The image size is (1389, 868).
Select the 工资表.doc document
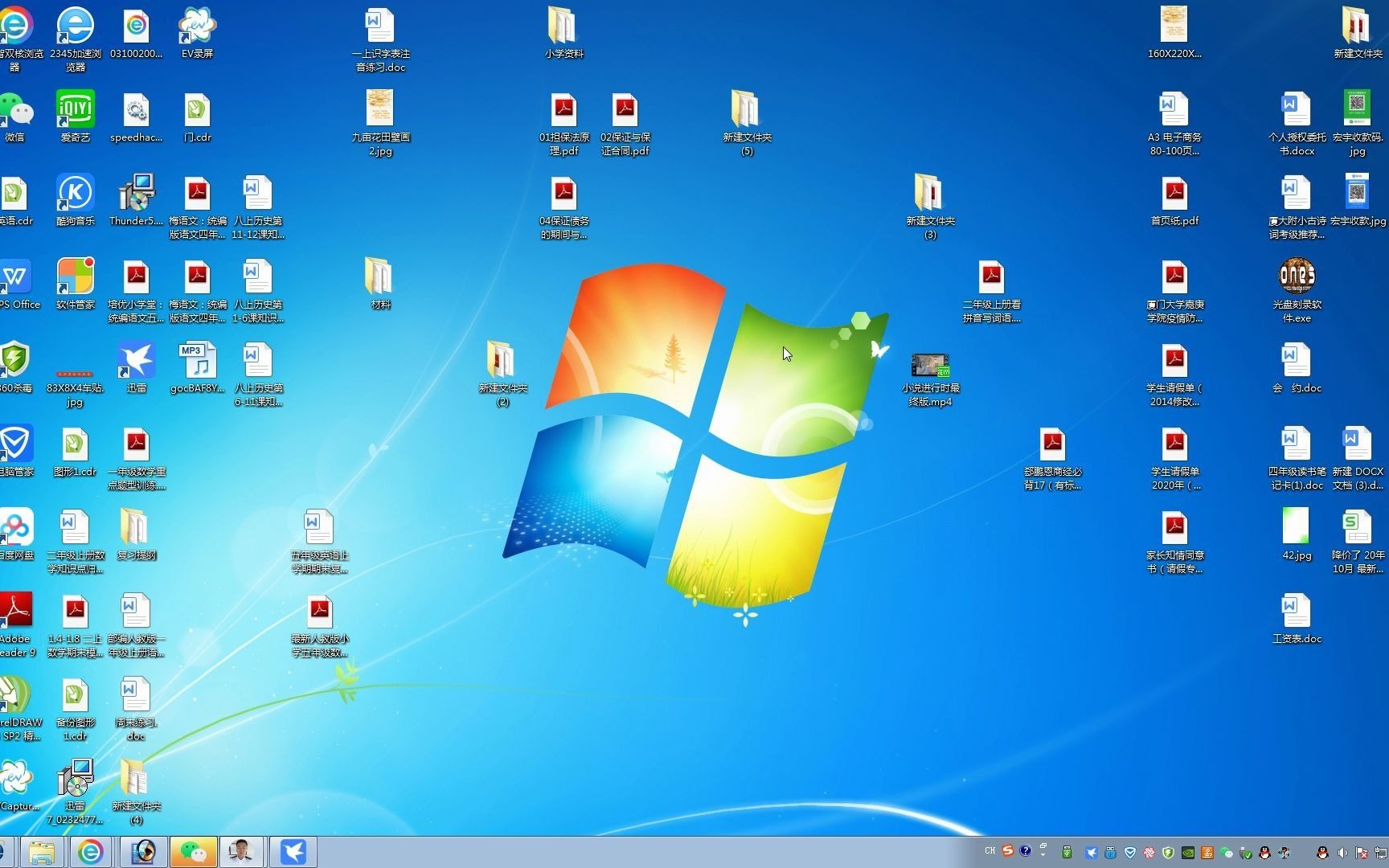pos(1297,618)
